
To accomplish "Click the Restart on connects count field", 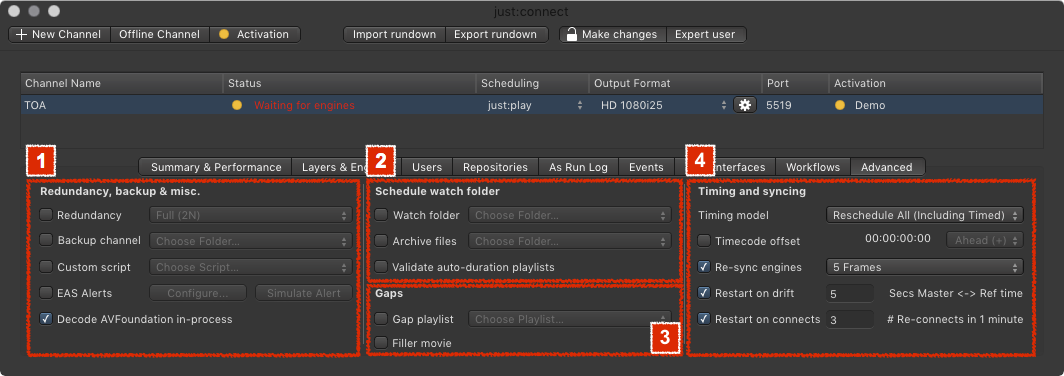I will click(x=850, y=319).
